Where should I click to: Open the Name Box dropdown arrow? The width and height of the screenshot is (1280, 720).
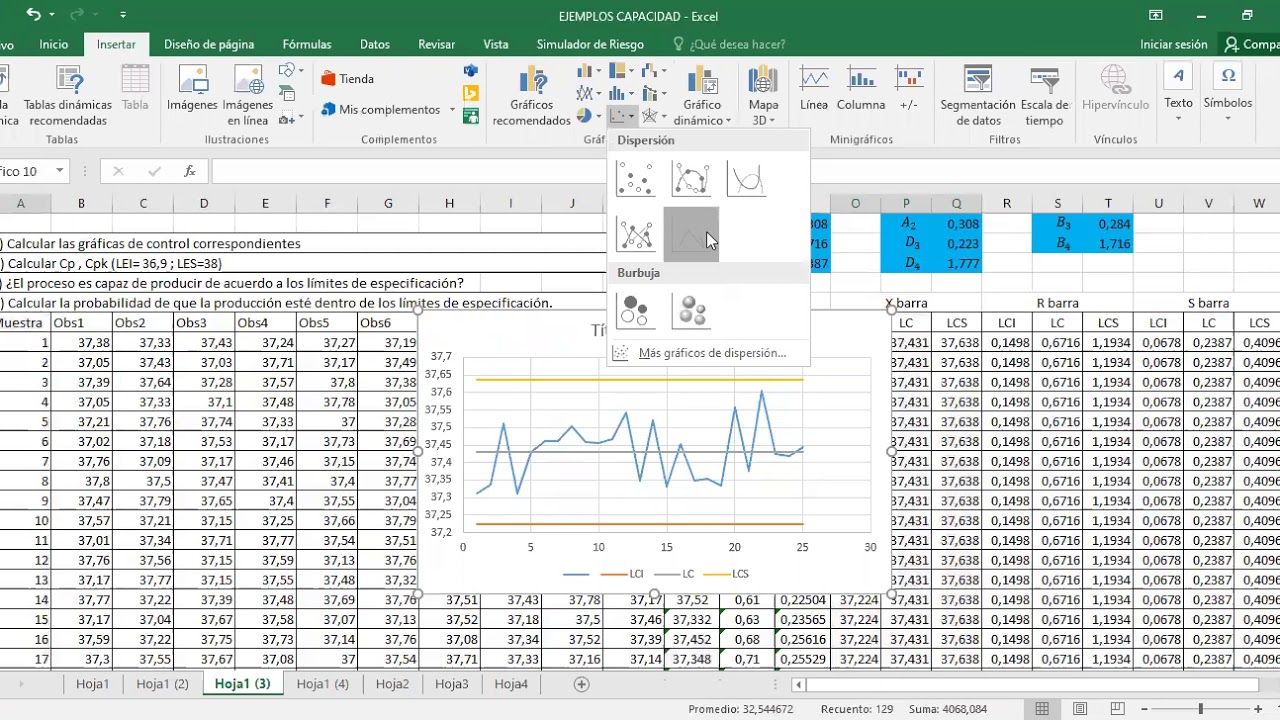coord(60,171)
